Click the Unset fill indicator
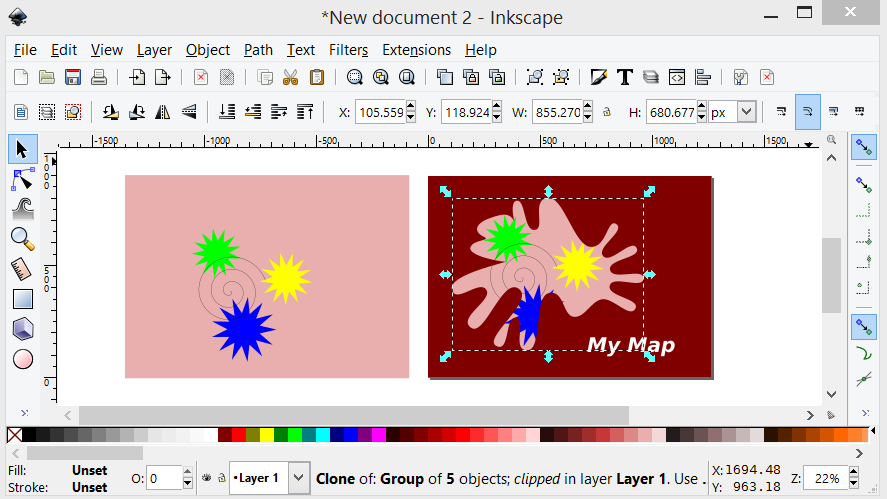 (x=90, y=470)
